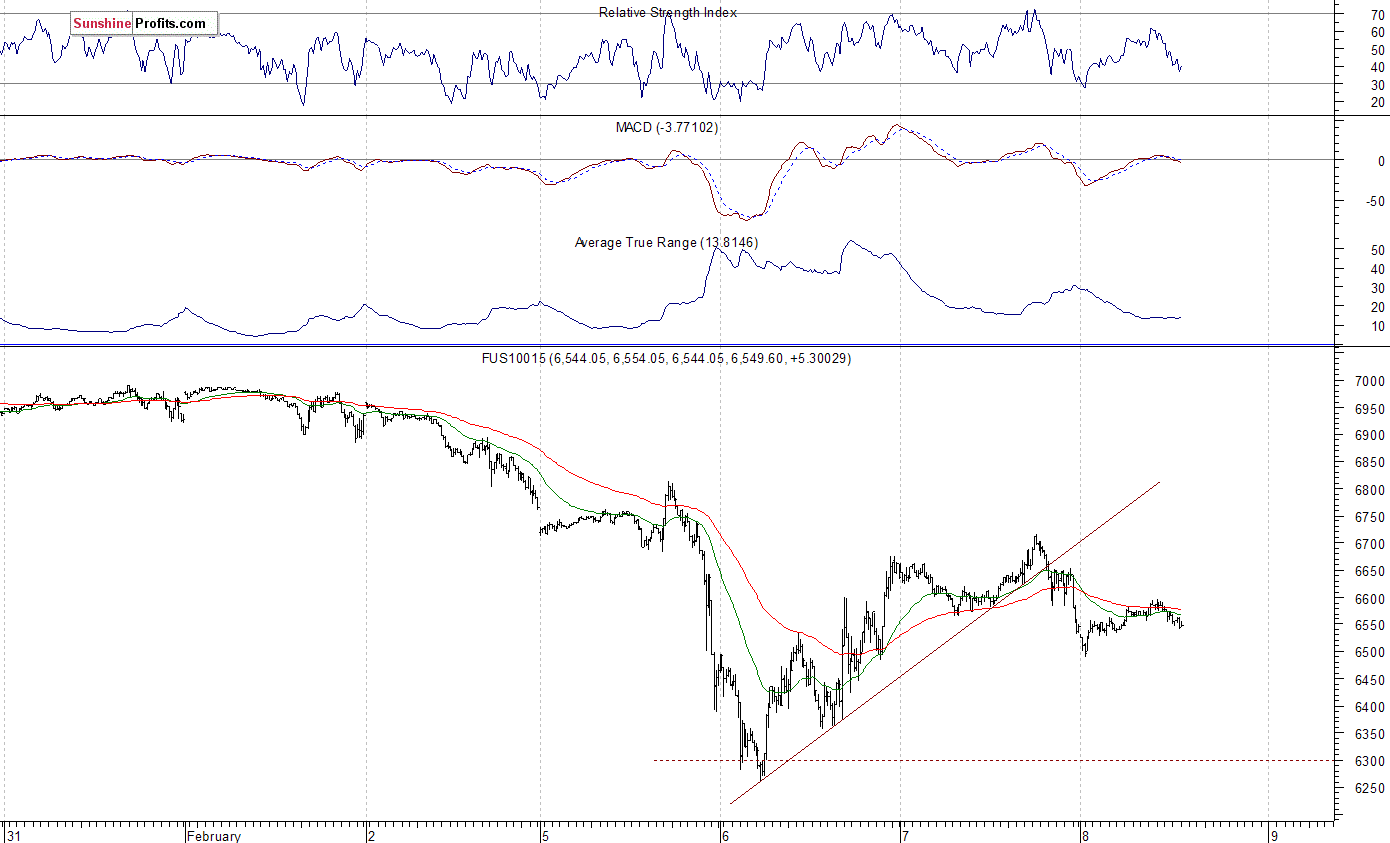Viewport: 1390px width, 843px height.
Task: Click the date axis label 6
Action: tap(725, 836)
